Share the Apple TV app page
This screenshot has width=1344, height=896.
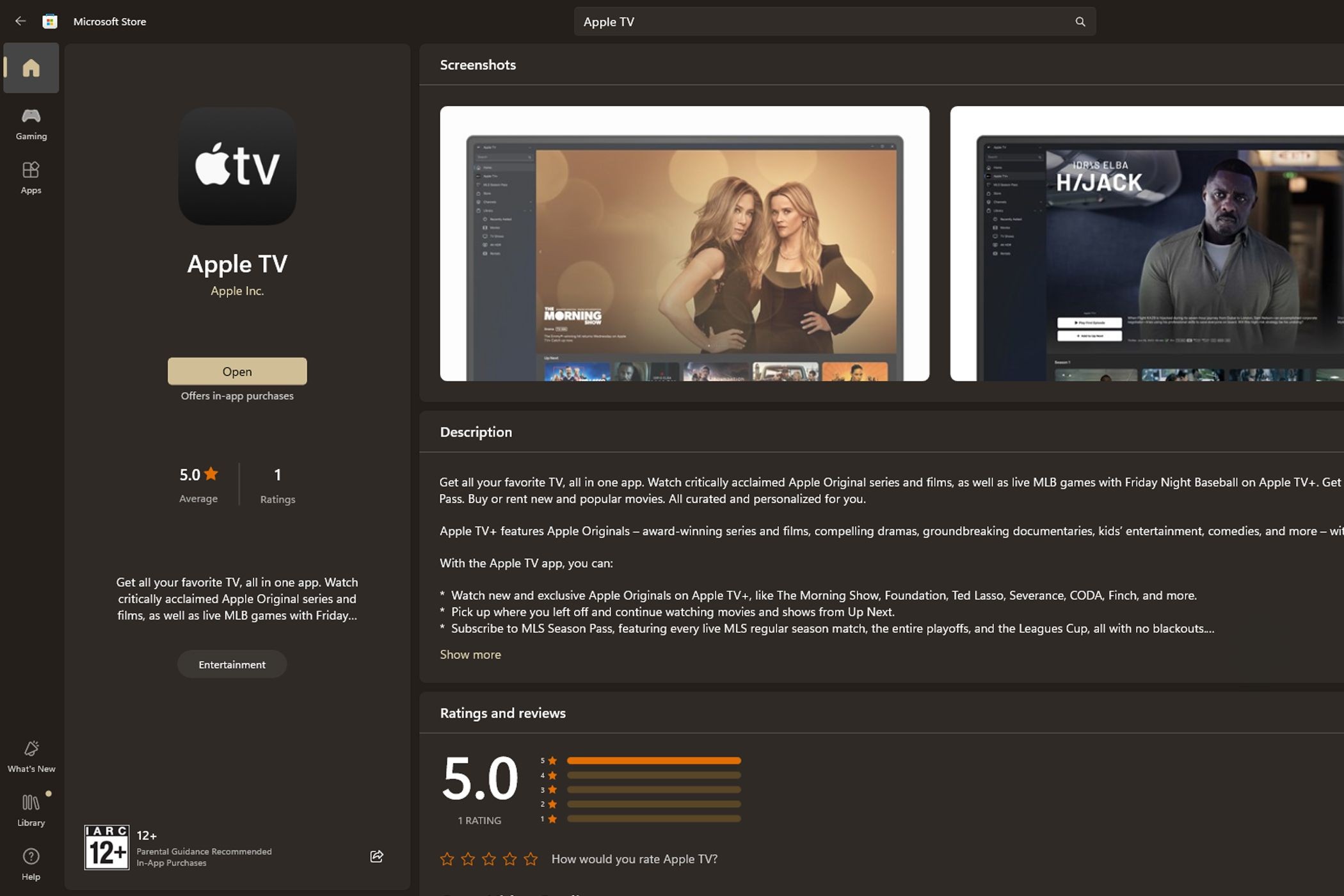point(376,856)
